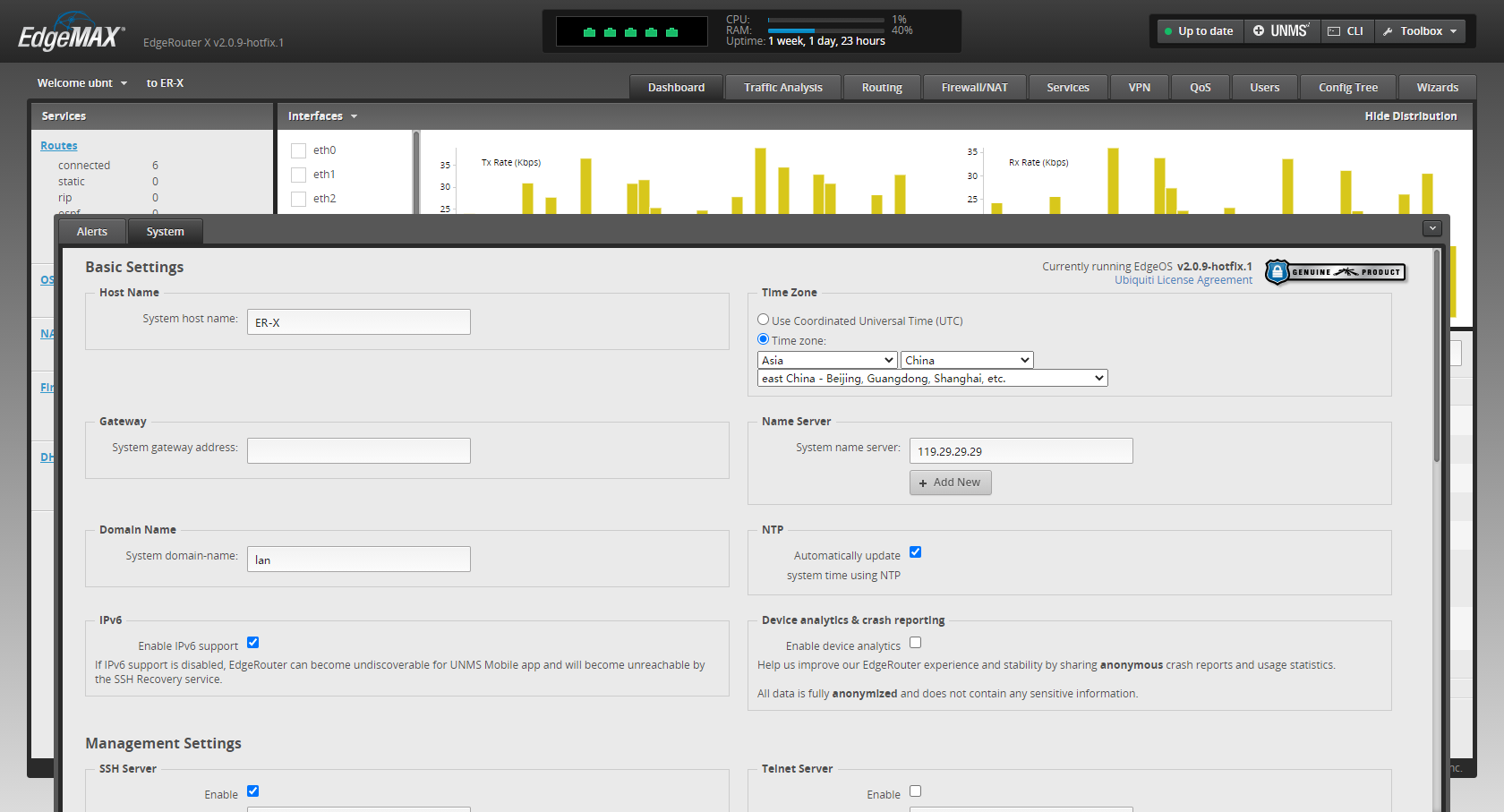Open the Toolbox wrench menu

click(1420, 31)
